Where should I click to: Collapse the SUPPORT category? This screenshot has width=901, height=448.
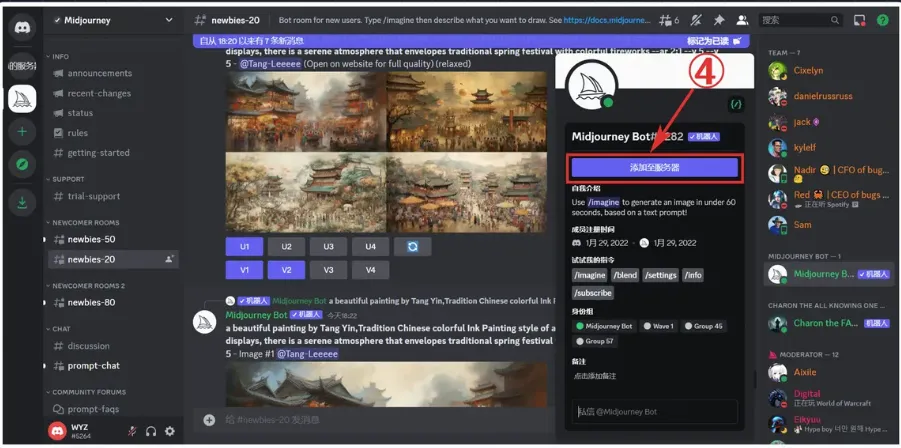click(68, 179)
